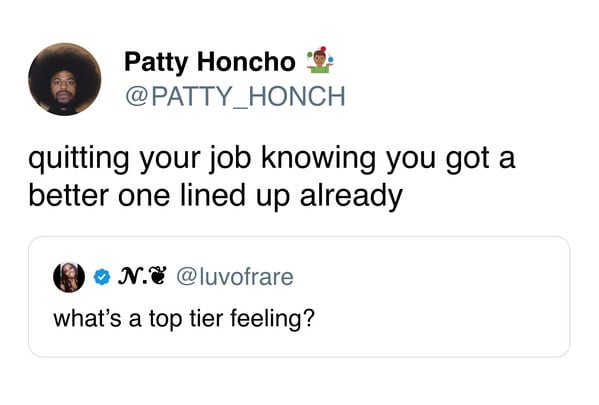Visit the @PATTY_HONCH handle
Screen dimensions: 599x405
tap(235, 96)
